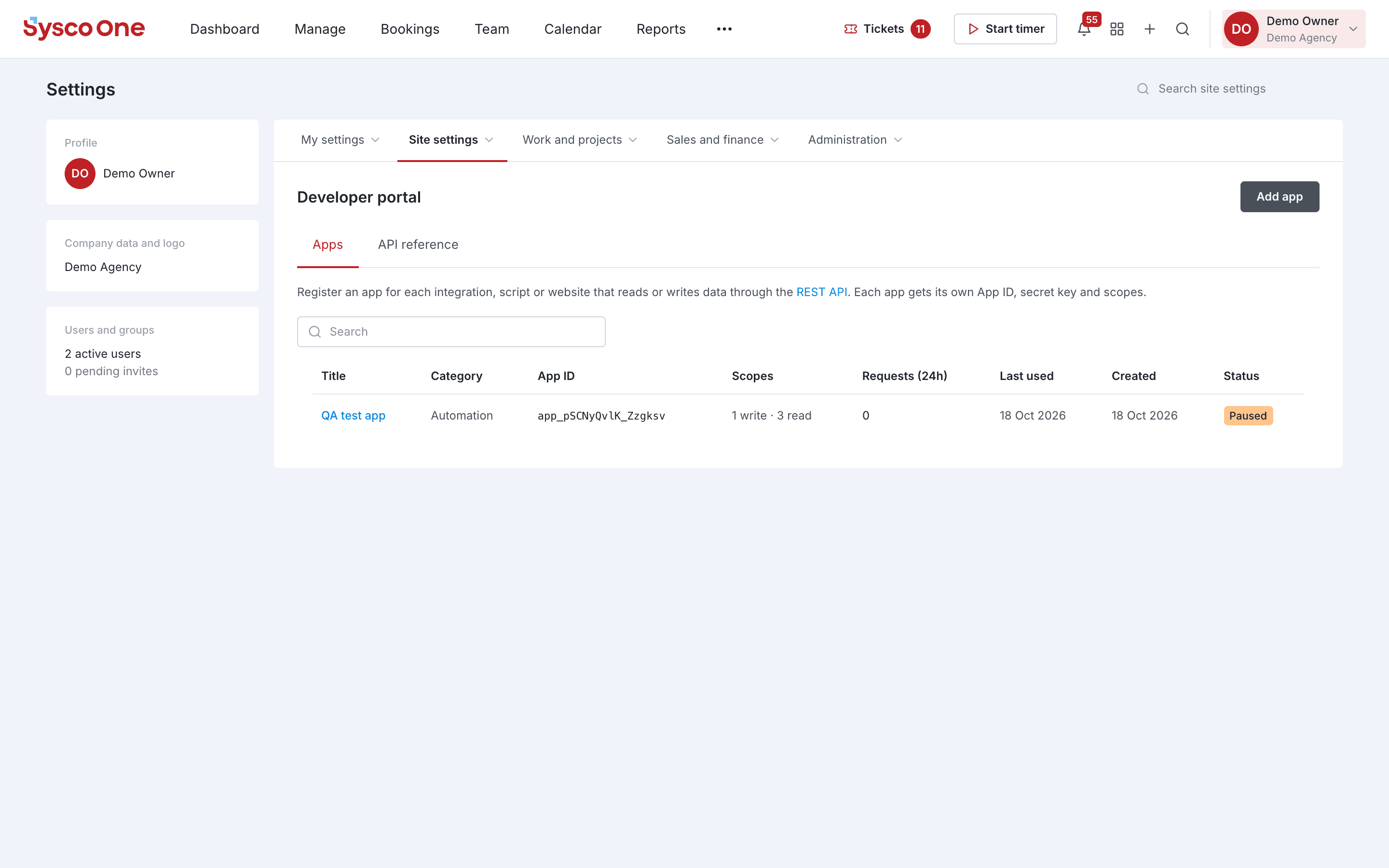This screenshot has height=868, width=1389.
Task: Expand the Demo Owner account dropdown chevron
Action: click(x=1353, y=29)
